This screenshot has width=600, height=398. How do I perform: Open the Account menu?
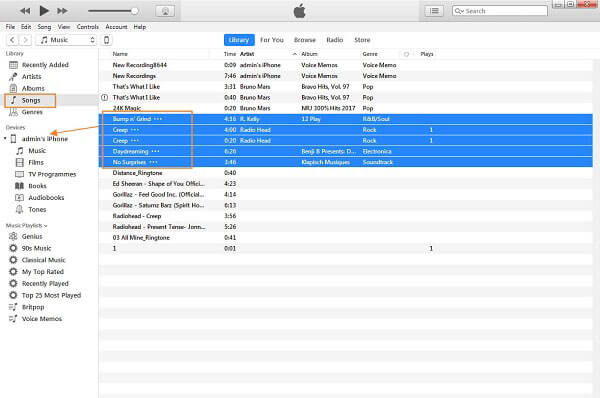[116, 27]
